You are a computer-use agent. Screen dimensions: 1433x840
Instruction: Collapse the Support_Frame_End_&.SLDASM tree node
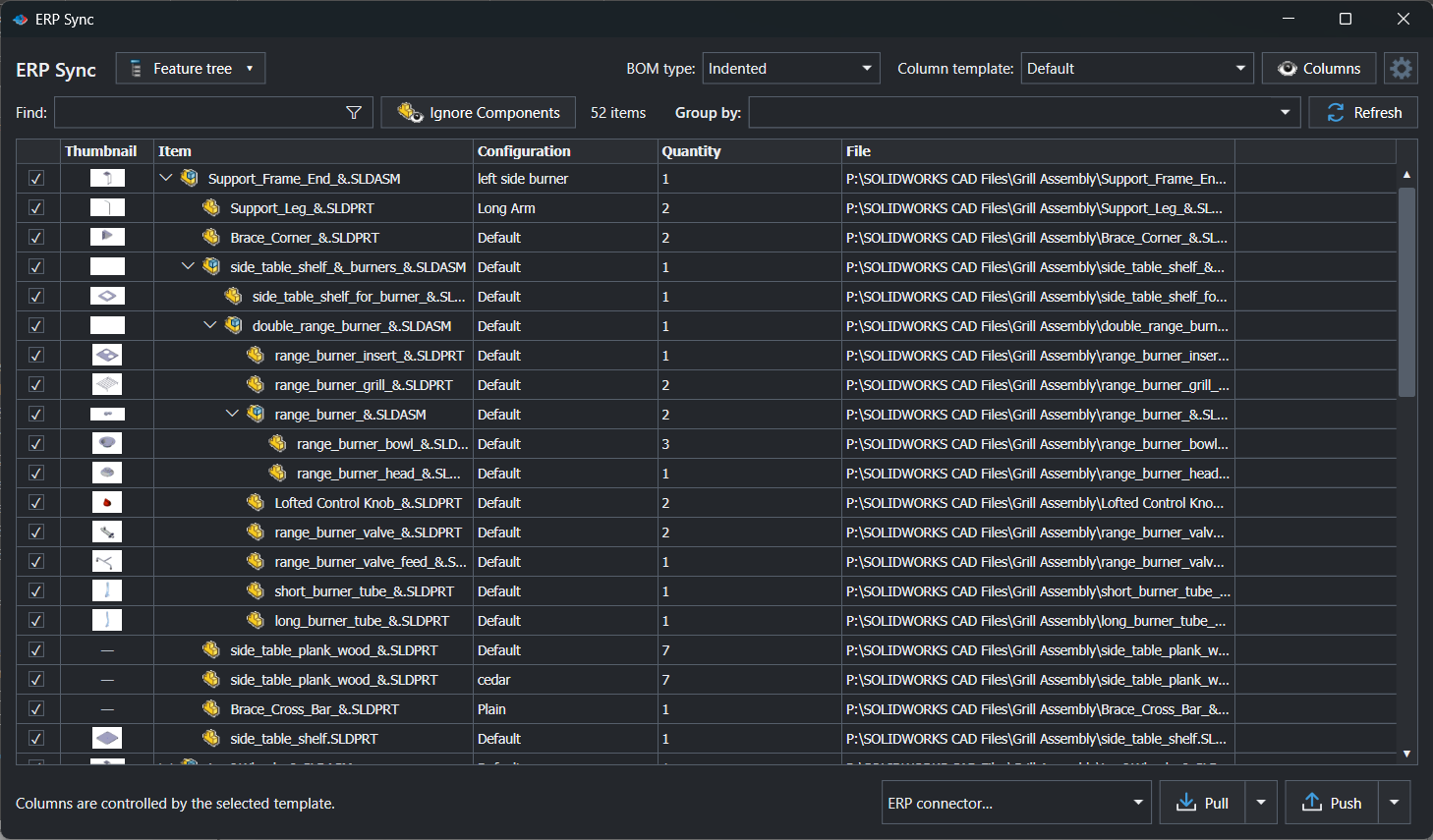[x=166, y=178]
